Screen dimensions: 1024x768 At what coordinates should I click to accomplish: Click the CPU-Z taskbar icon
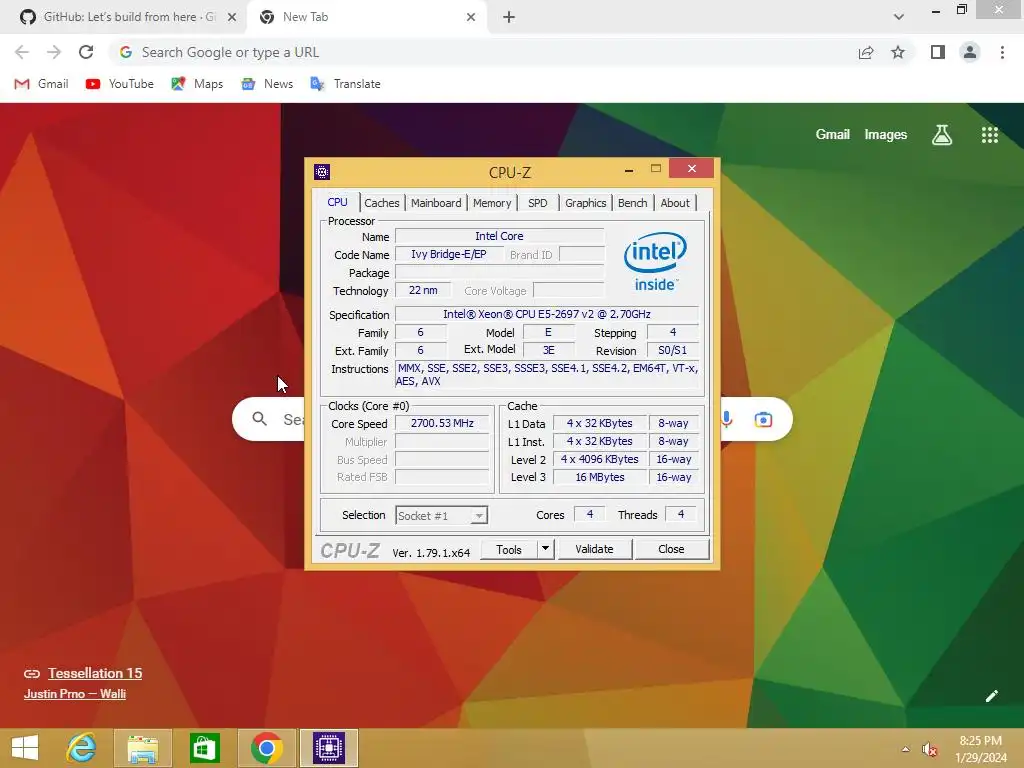pyautogui.click(x=329, y=748)
